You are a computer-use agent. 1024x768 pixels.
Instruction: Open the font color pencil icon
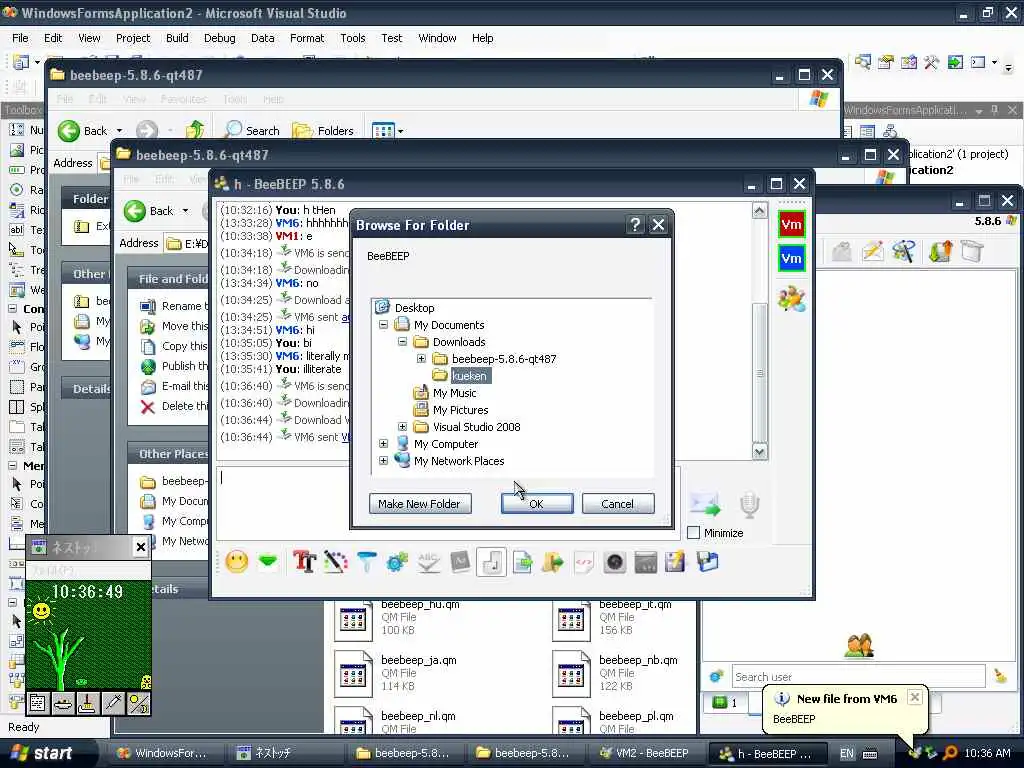click(x=336, y=562)
